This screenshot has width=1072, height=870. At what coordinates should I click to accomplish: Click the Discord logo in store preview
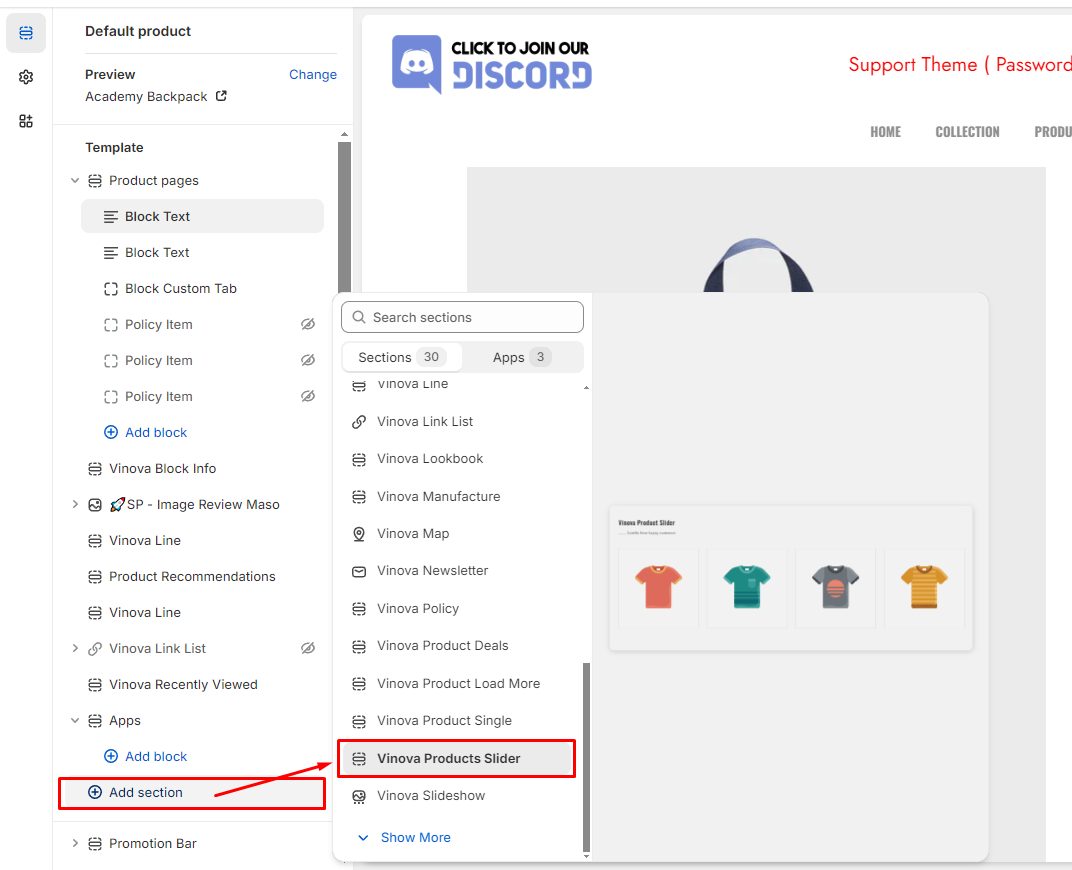coord(492,64)
